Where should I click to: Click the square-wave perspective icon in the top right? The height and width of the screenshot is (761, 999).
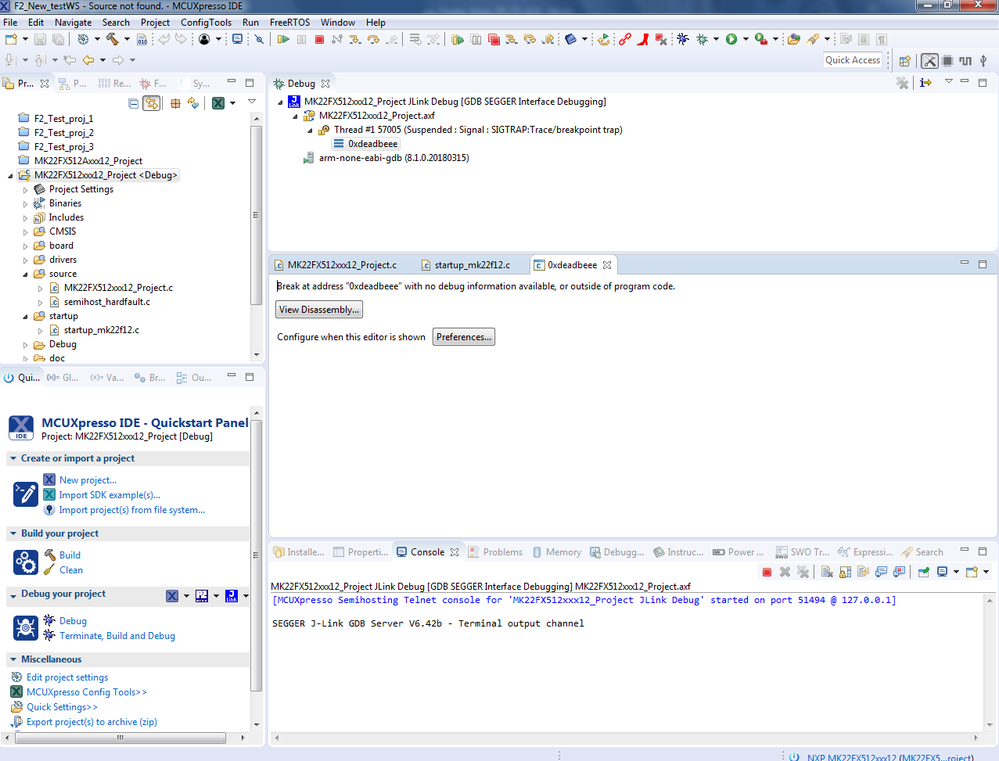(x=965, y=61)
